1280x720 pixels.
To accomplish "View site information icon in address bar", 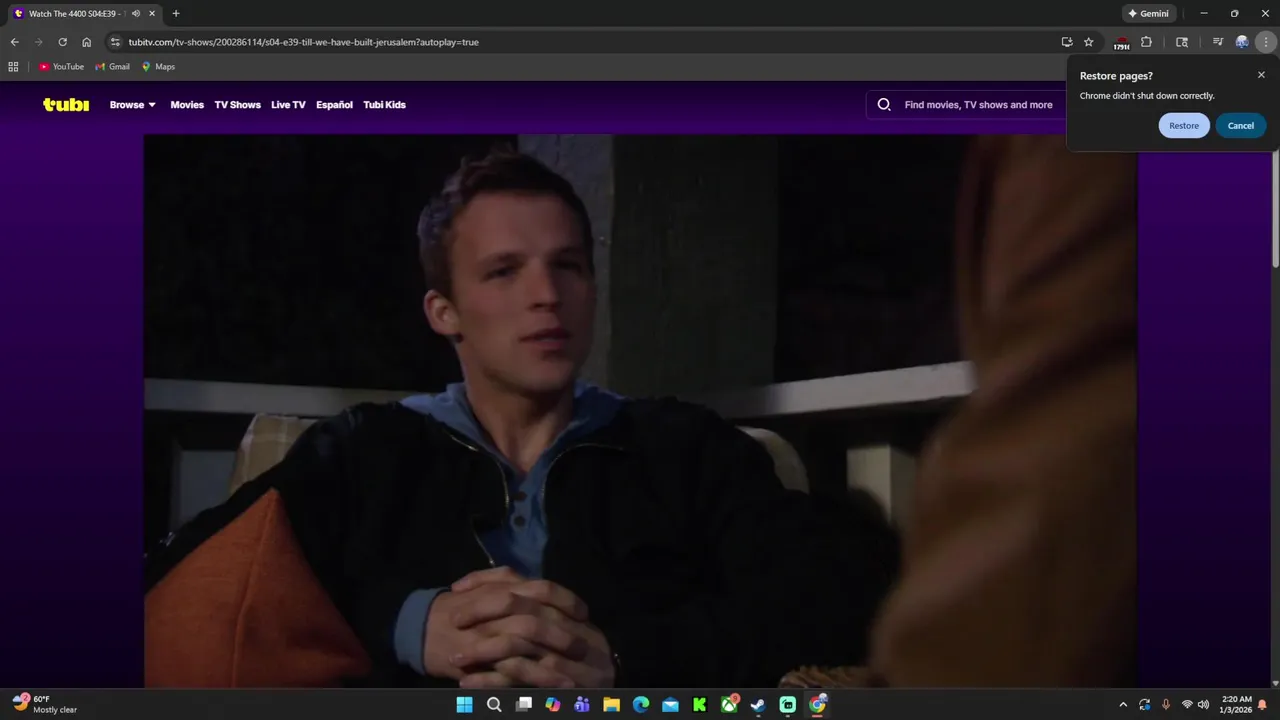I will 115,42.
